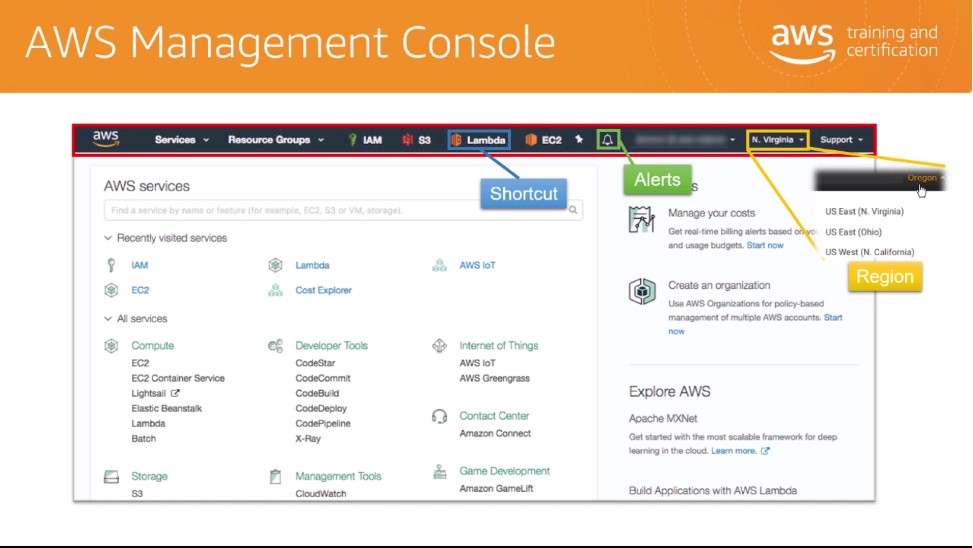Click Create an organization cube icon

click(642, 292)
